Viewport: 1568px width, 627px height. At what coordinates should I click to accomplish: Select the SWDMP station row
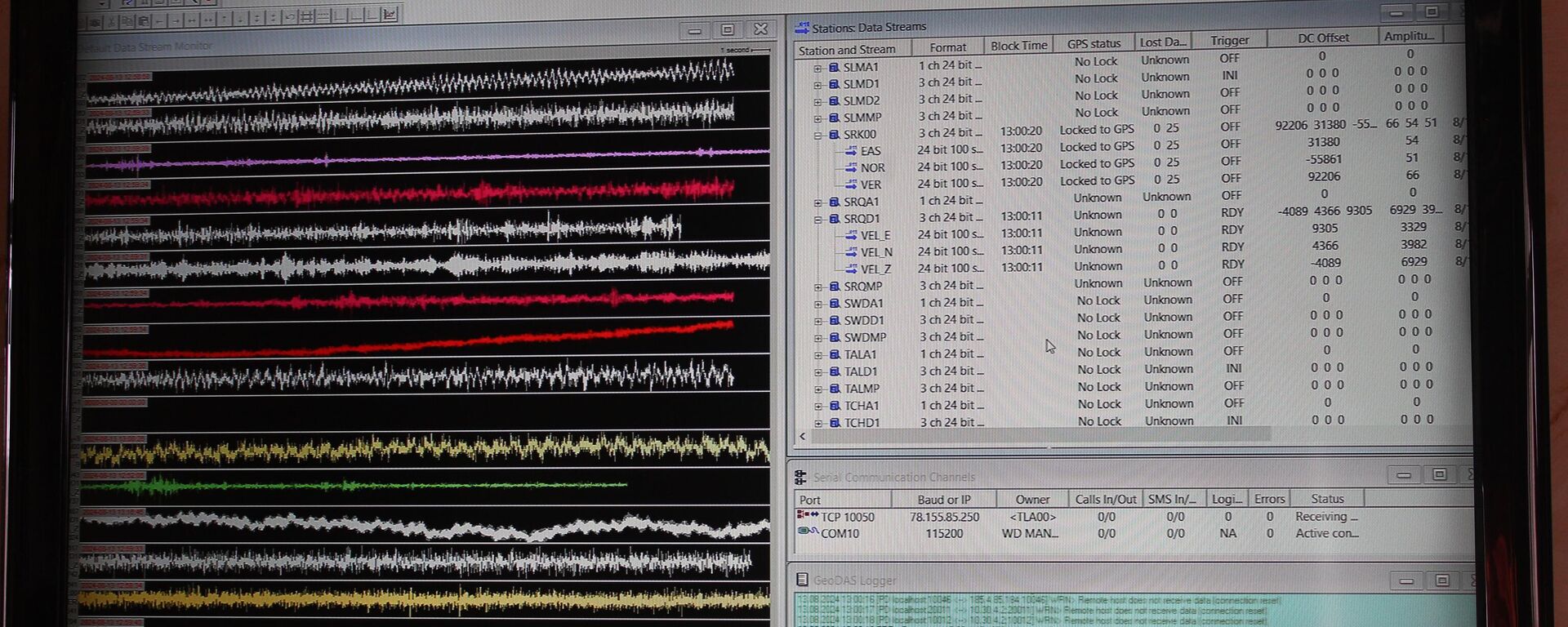pos(865,337)
